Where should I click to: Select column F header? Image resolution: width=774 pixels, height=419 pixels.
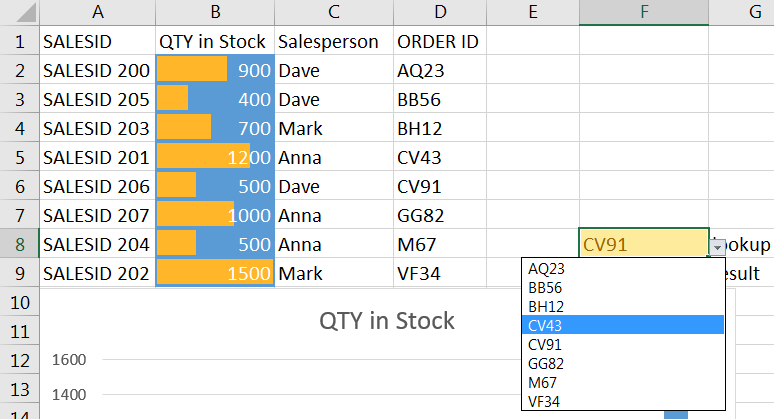(x=643, y=13)
